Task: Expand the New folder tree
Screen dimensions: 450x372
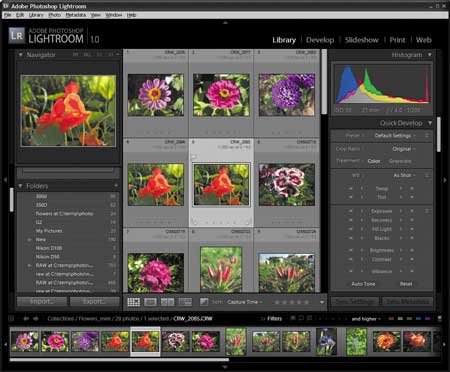Action: (x=29, y=240)
